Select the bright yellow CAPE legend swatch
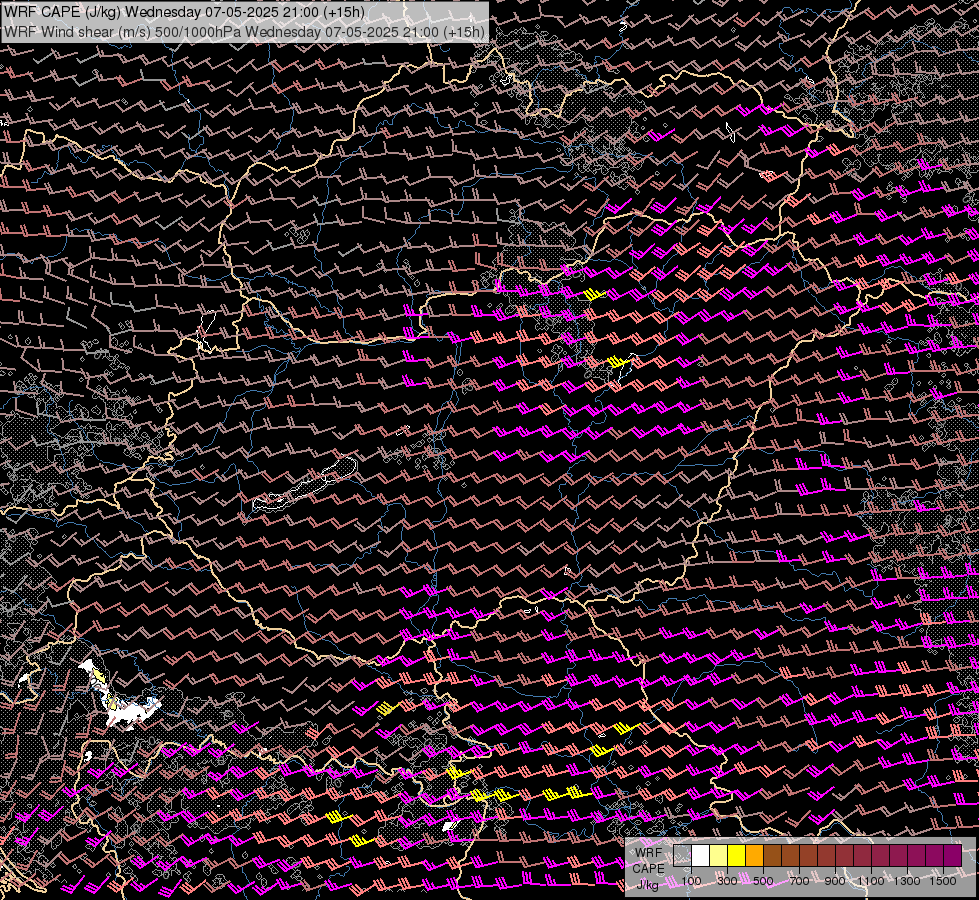The height and width of the screenshot is (900, 979). point(736,855)
